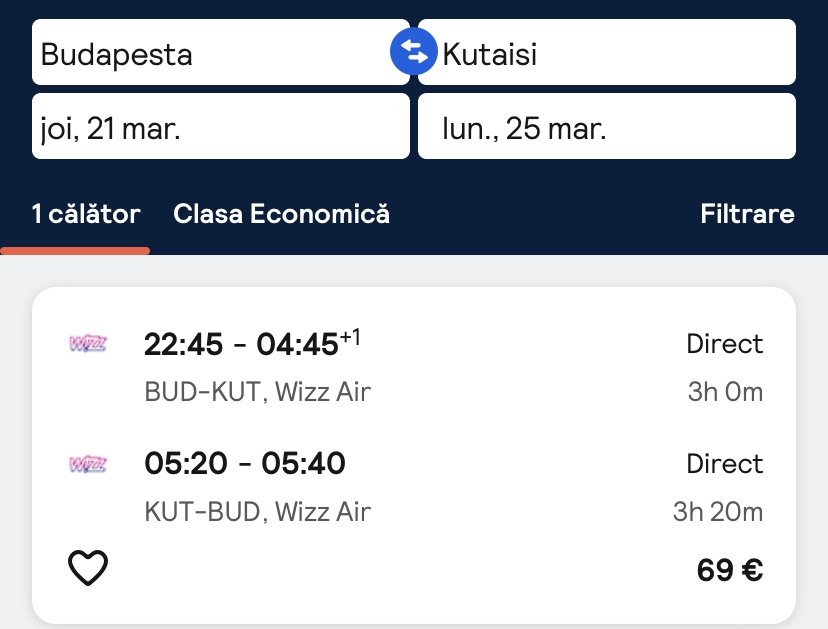Swap origin and destination cities
Viewport: 828px width, 629px height.
(x=414, y=52)
